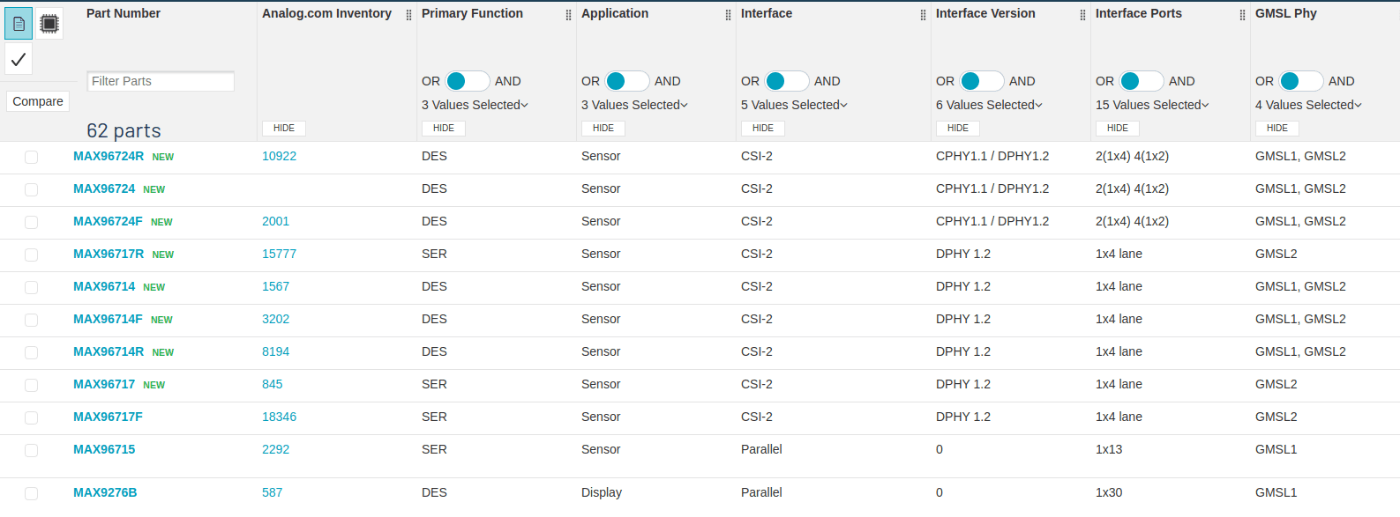Click the checkmark select-all icon

[x=19, y=59]
